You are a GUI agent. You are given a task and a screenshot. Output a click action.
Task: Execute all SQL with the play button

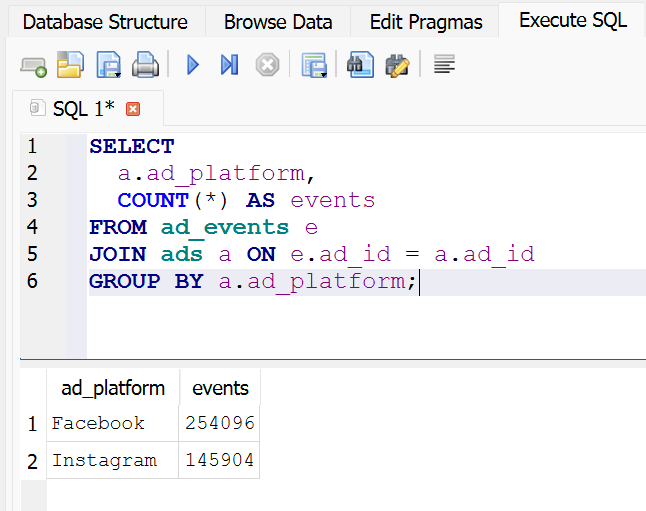[193, 66]
